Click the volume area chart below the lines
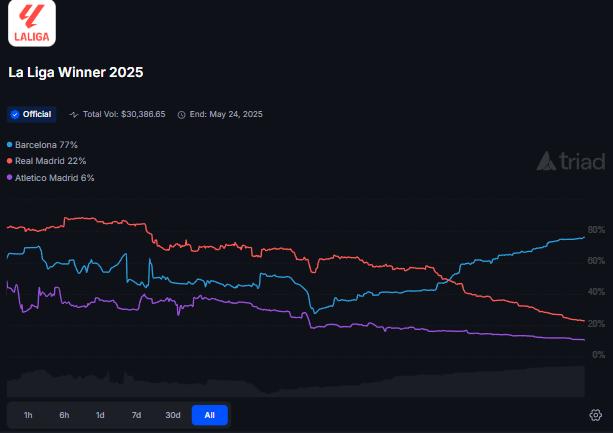Image resolution: width=613 pixels, height=433 pixels. (x=296, y=382)
